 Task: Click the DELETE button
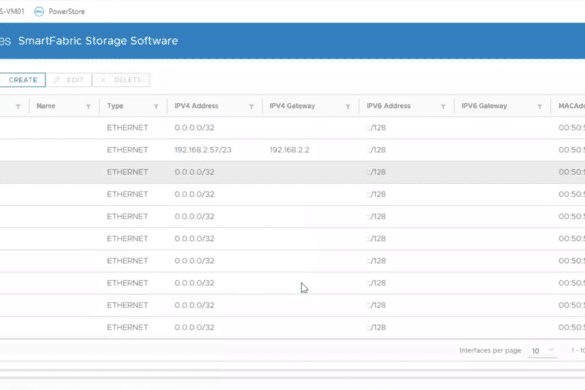tap(121, 80)
